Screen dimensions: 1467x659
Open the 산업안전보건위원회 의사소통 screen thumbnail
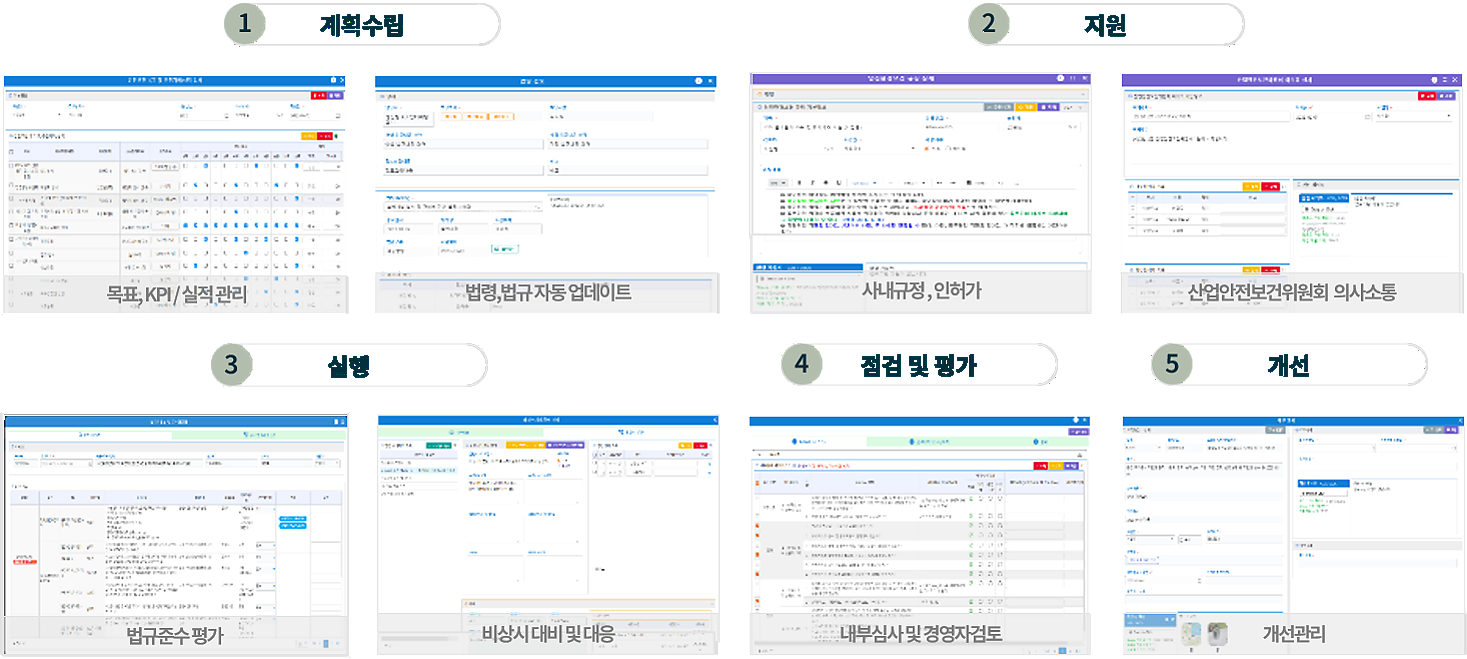tap(1292, 193)
